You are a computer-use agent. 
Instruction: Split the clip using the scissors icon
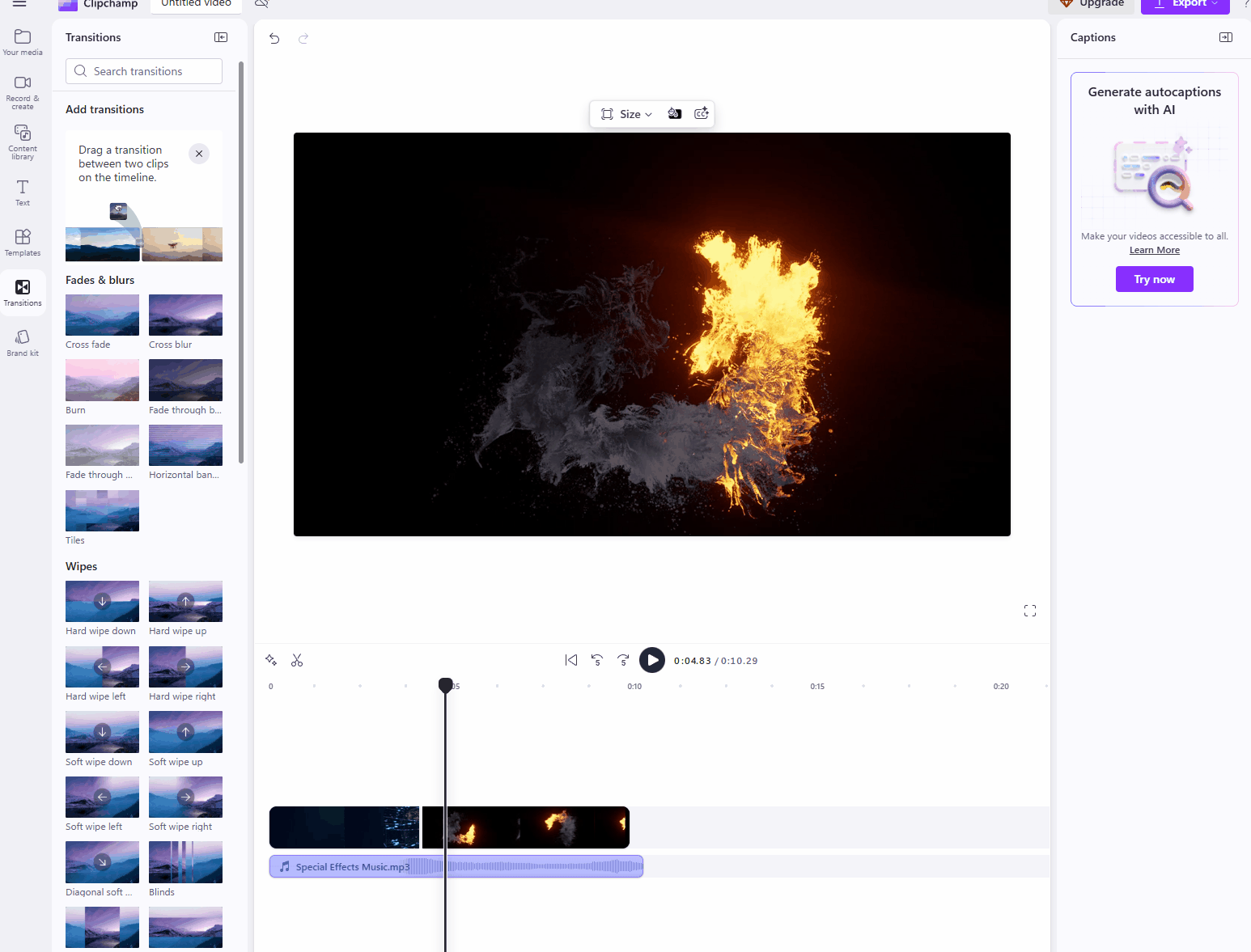297,660
